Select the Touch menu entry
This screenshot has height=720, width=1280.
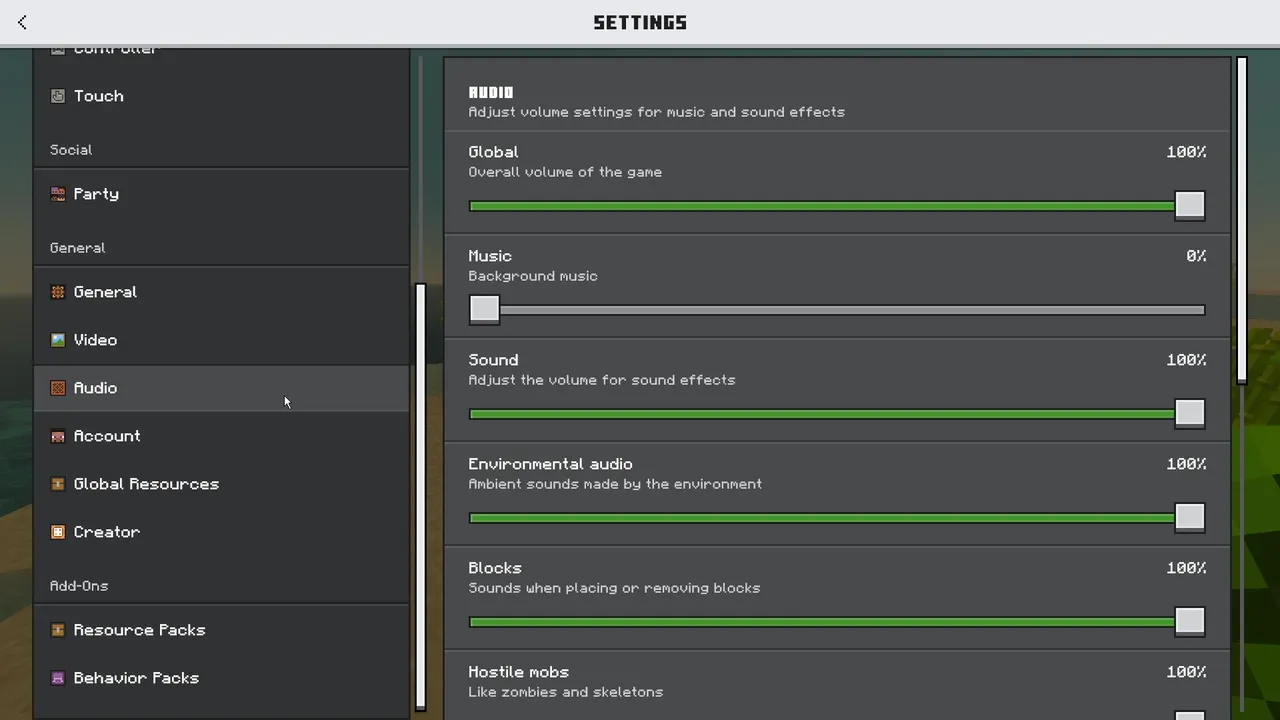click(x=221, y=96)
